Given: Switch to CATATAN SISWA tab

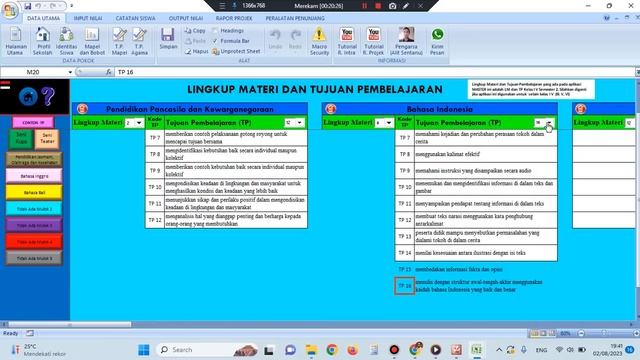Looking at the screenshot, I should pyautogui.click(x=135, y=18).
